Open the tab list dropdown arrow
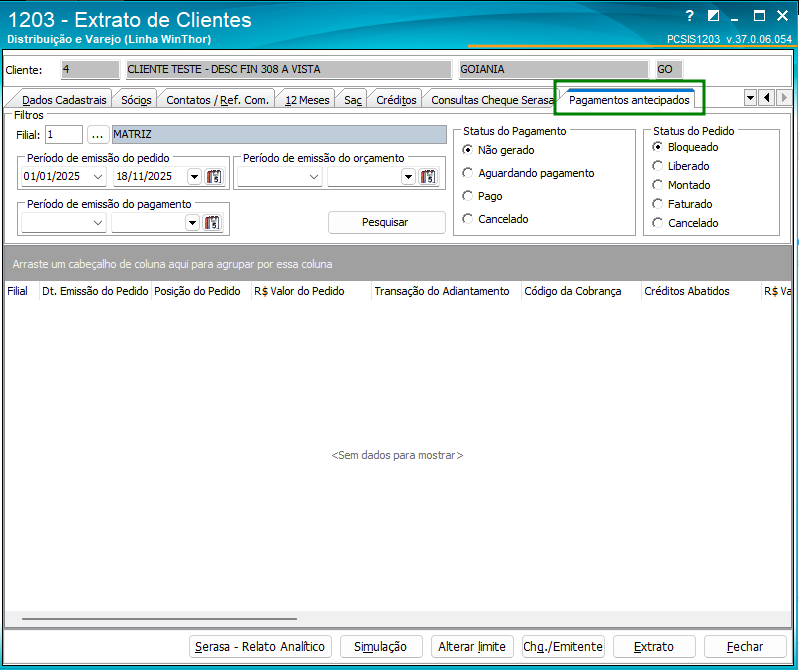Screen dimensions: 799x670 pos(750,97)
